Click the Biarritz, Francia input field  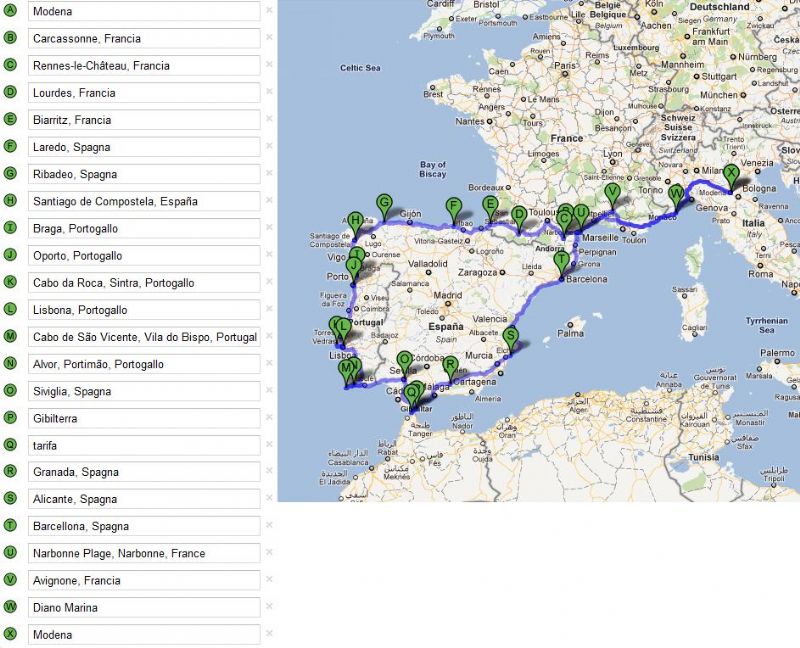point(144,120)
